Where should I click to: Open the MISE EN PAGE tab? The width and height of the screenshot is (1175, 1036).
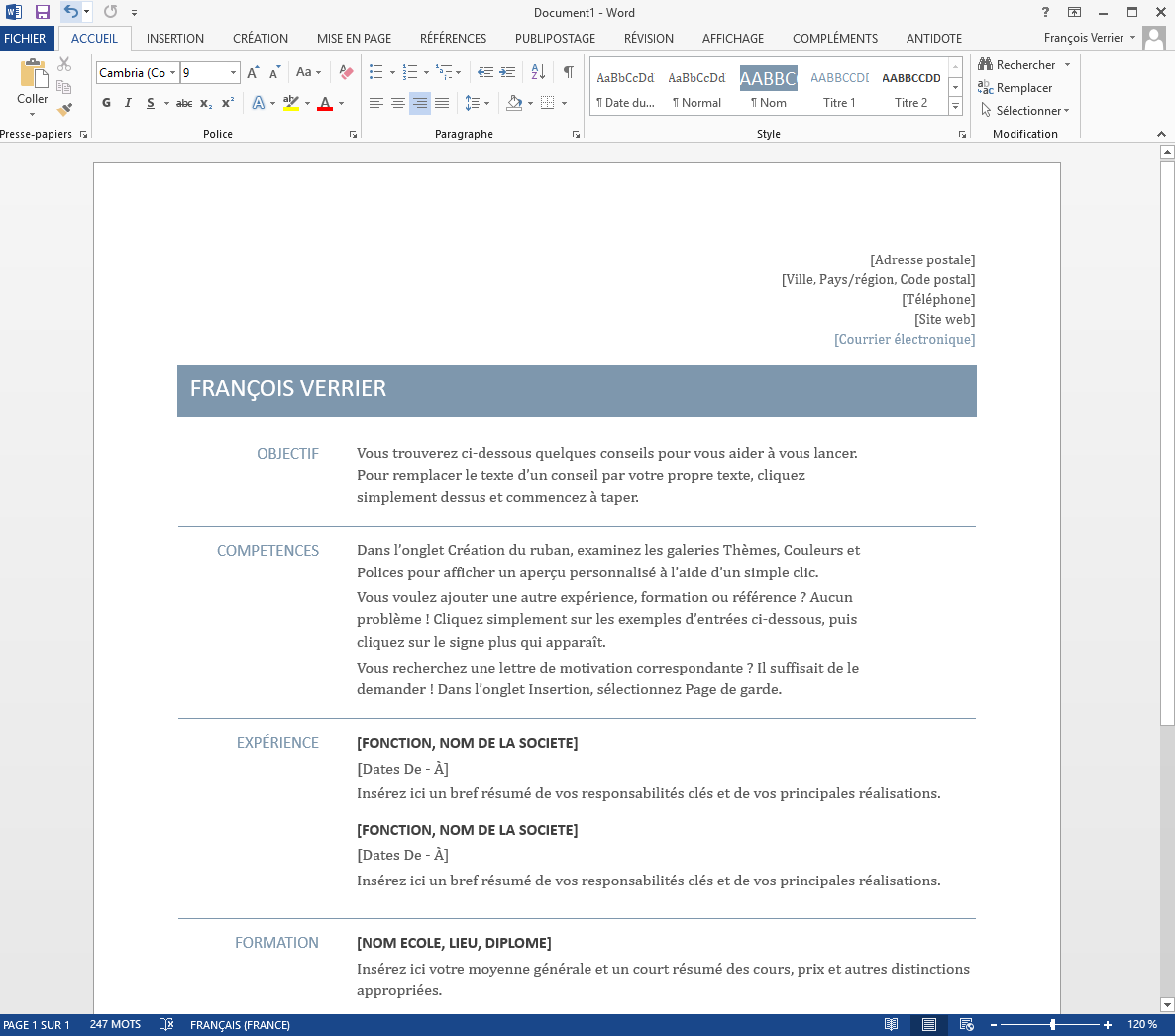[x=354, y=38]
